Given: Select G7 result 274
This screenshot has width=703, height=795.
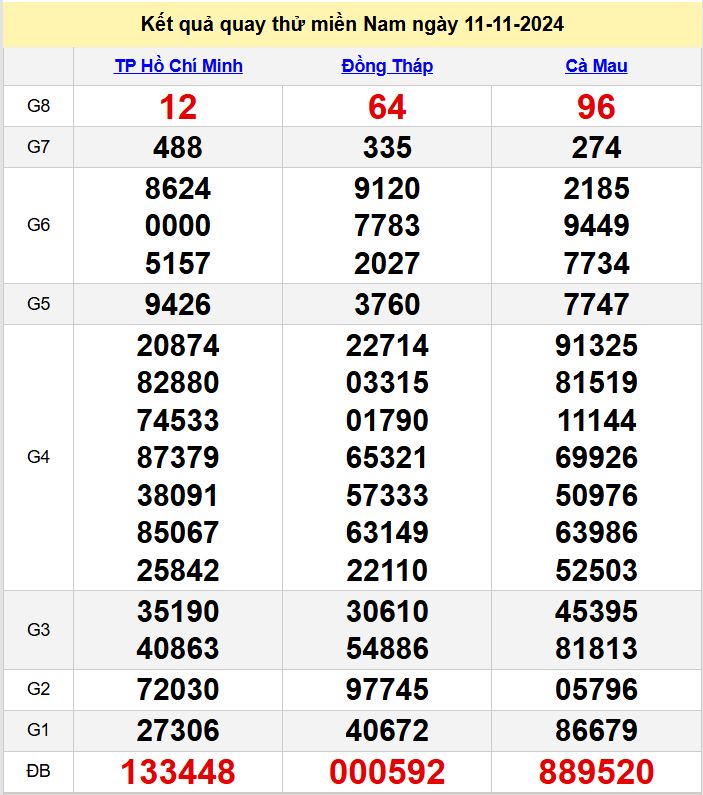Looking at the screenshot, I should pyautogui.click(x=597, y=148).
